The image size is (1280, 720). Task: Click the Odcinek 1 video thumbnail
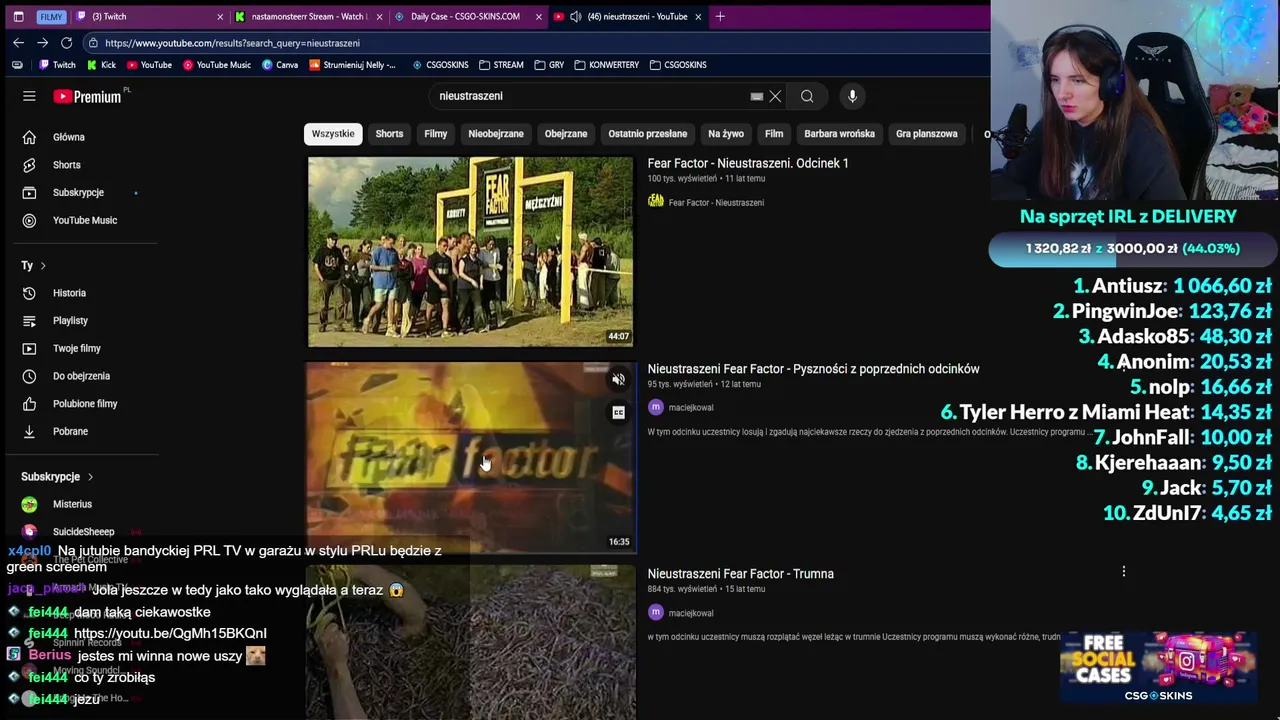[x=470, y=252]
